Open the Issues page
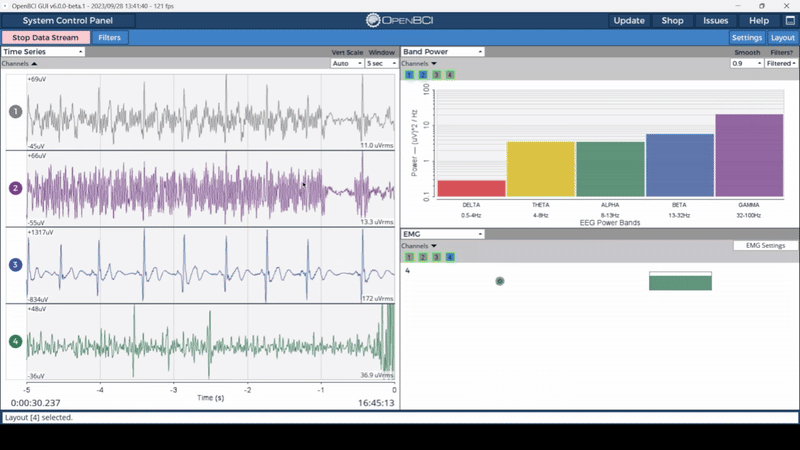The height and width of the screenshot is (450, 800). [x=716, y=20]
